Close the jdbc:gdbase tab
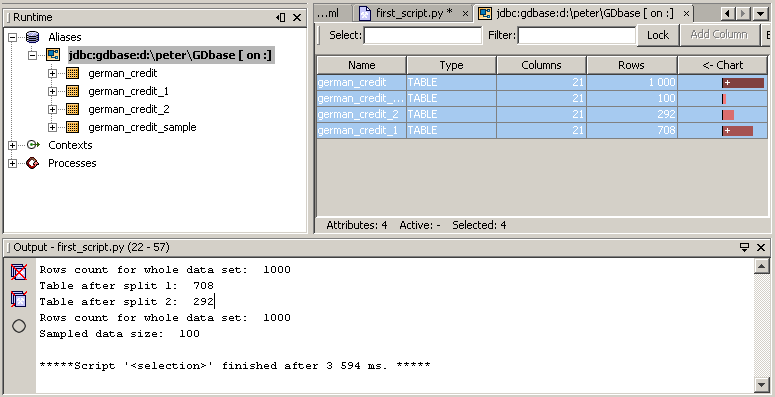 point(686,14)
